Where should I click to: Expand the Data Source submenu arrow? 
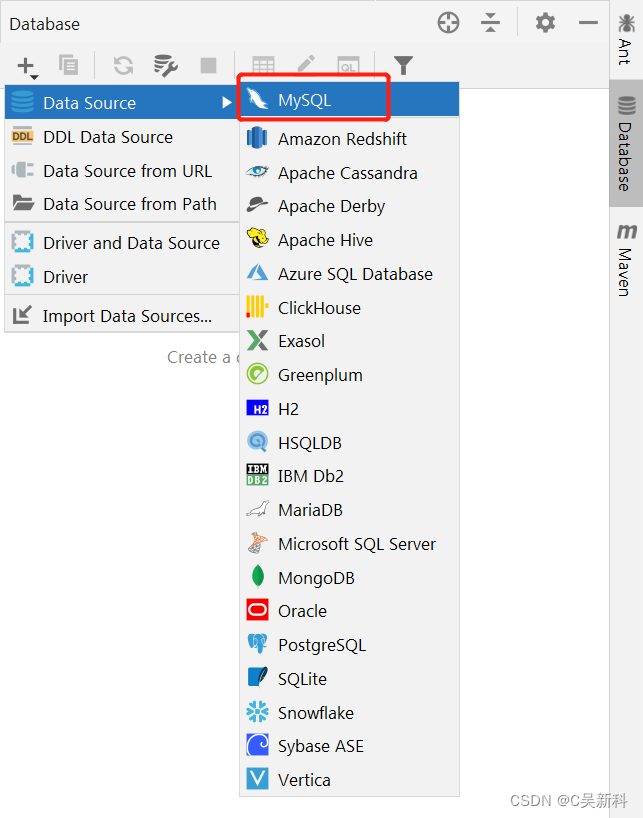(226, 102)
